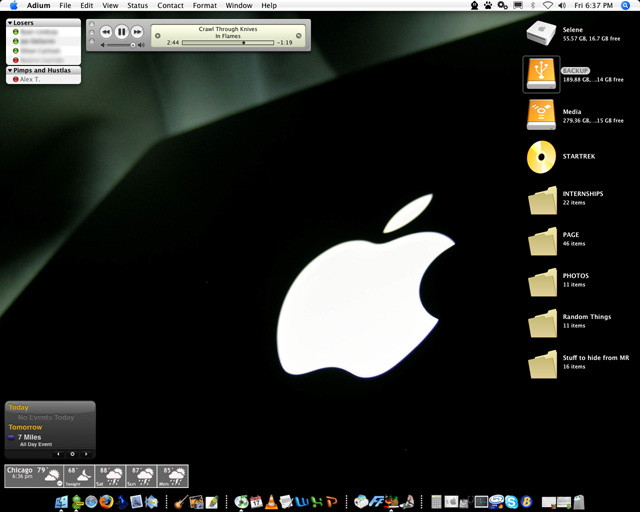Select contact Alex T. in Adium
The width and height of the screenshot is (640, 512).
point(43,79)
